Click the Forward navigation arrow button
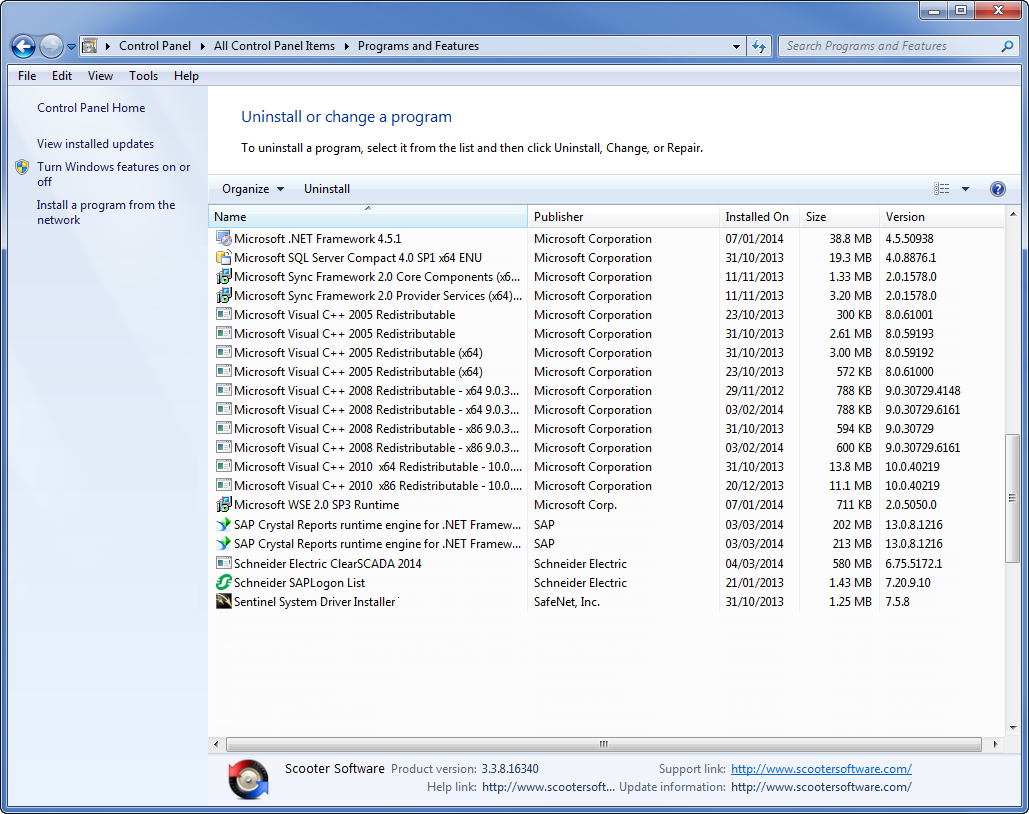Image resolution: width=1029 pixels, height=814 pixels. 51,46
